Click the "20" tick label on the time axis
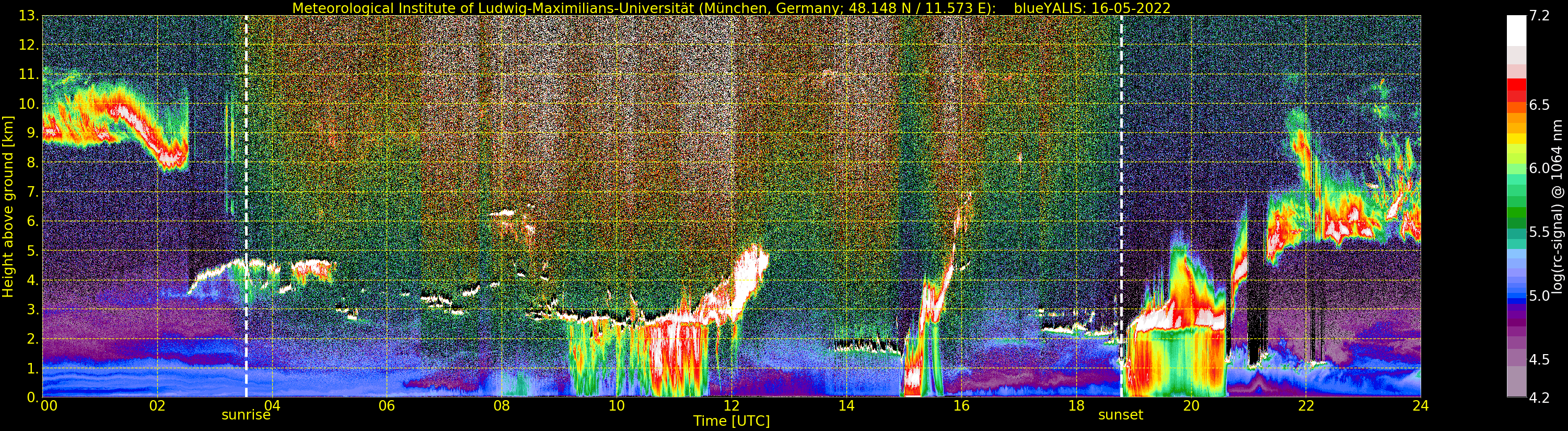 (x=1191, y=405)
